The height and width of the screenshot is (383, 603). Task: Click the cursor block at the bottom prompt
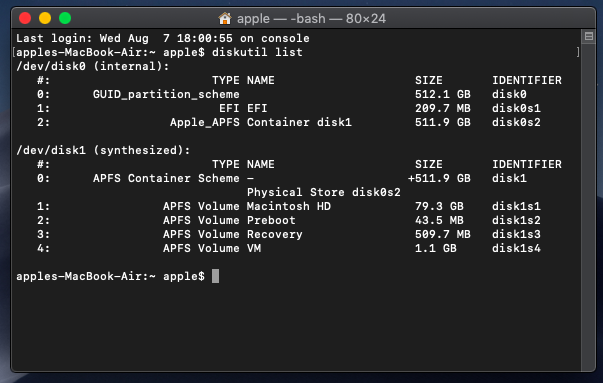215,276
